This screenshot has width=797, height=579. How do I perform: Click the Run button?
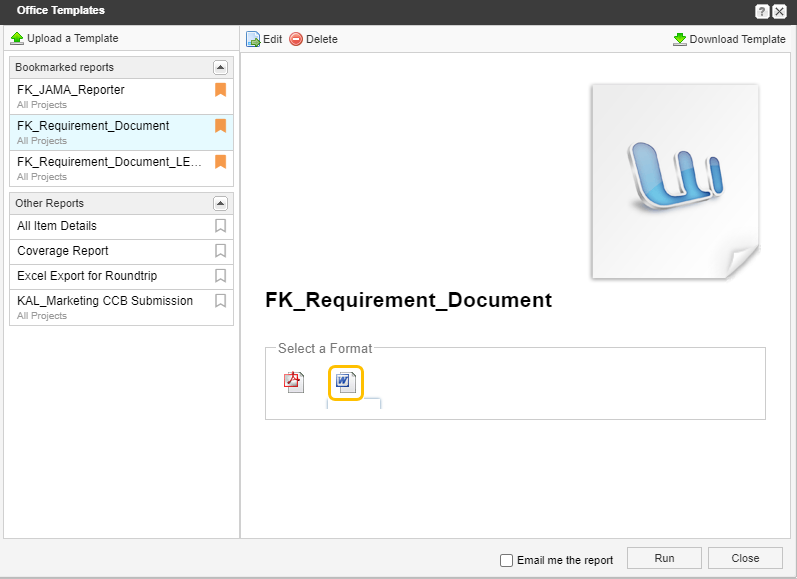tap(664, 558)
